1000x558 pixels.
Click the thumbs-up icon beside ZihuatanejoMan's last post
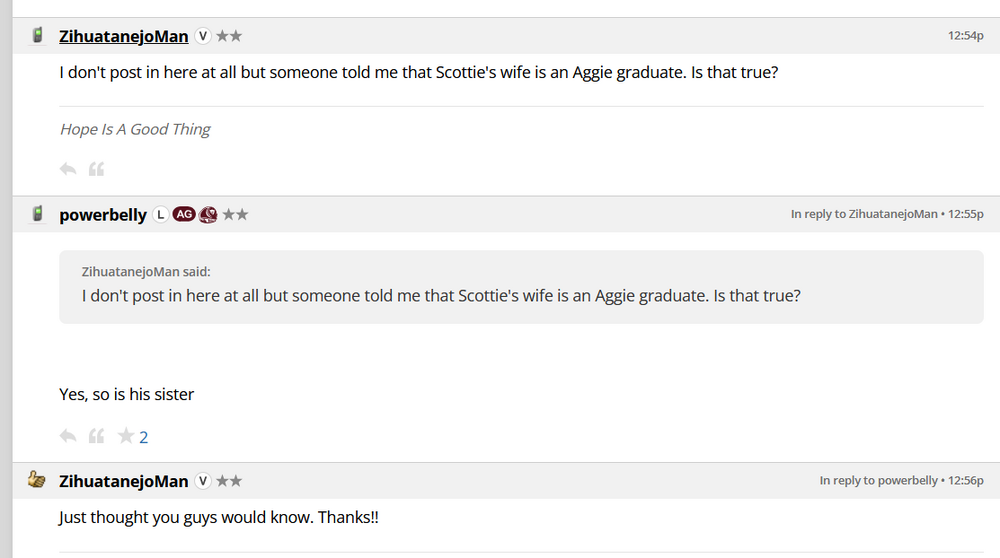(37, 480)
